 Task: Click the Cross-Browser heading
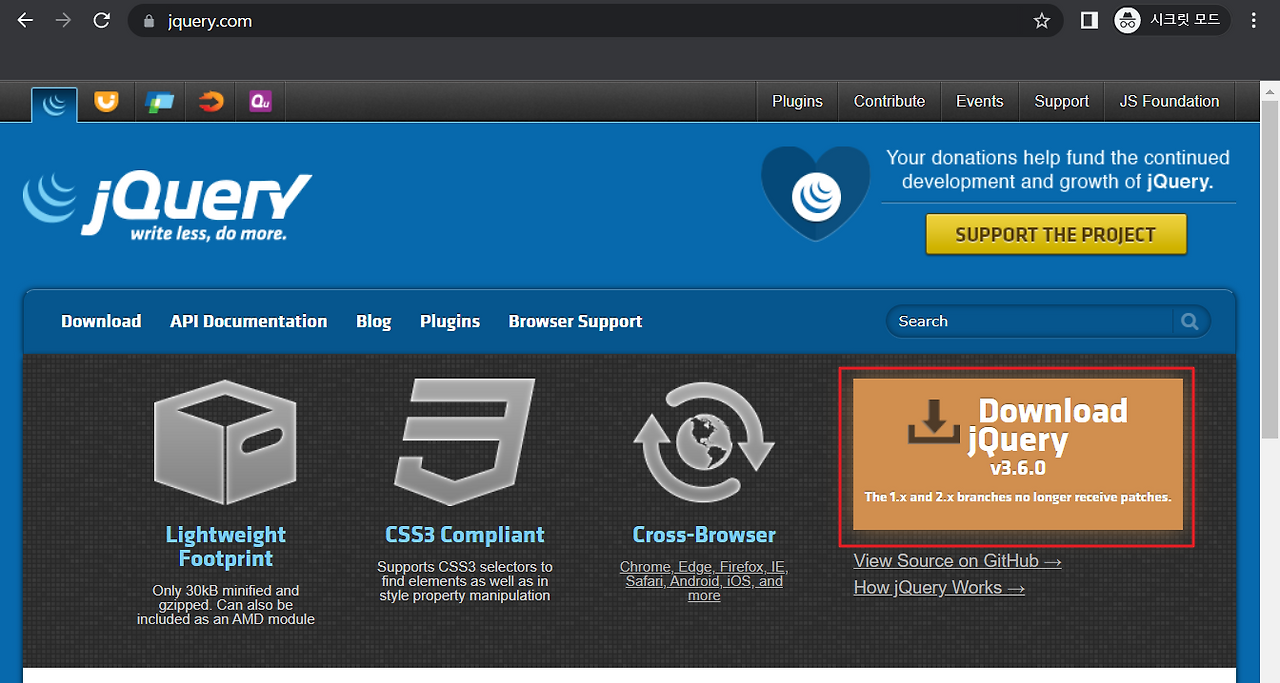click(704, 535)
